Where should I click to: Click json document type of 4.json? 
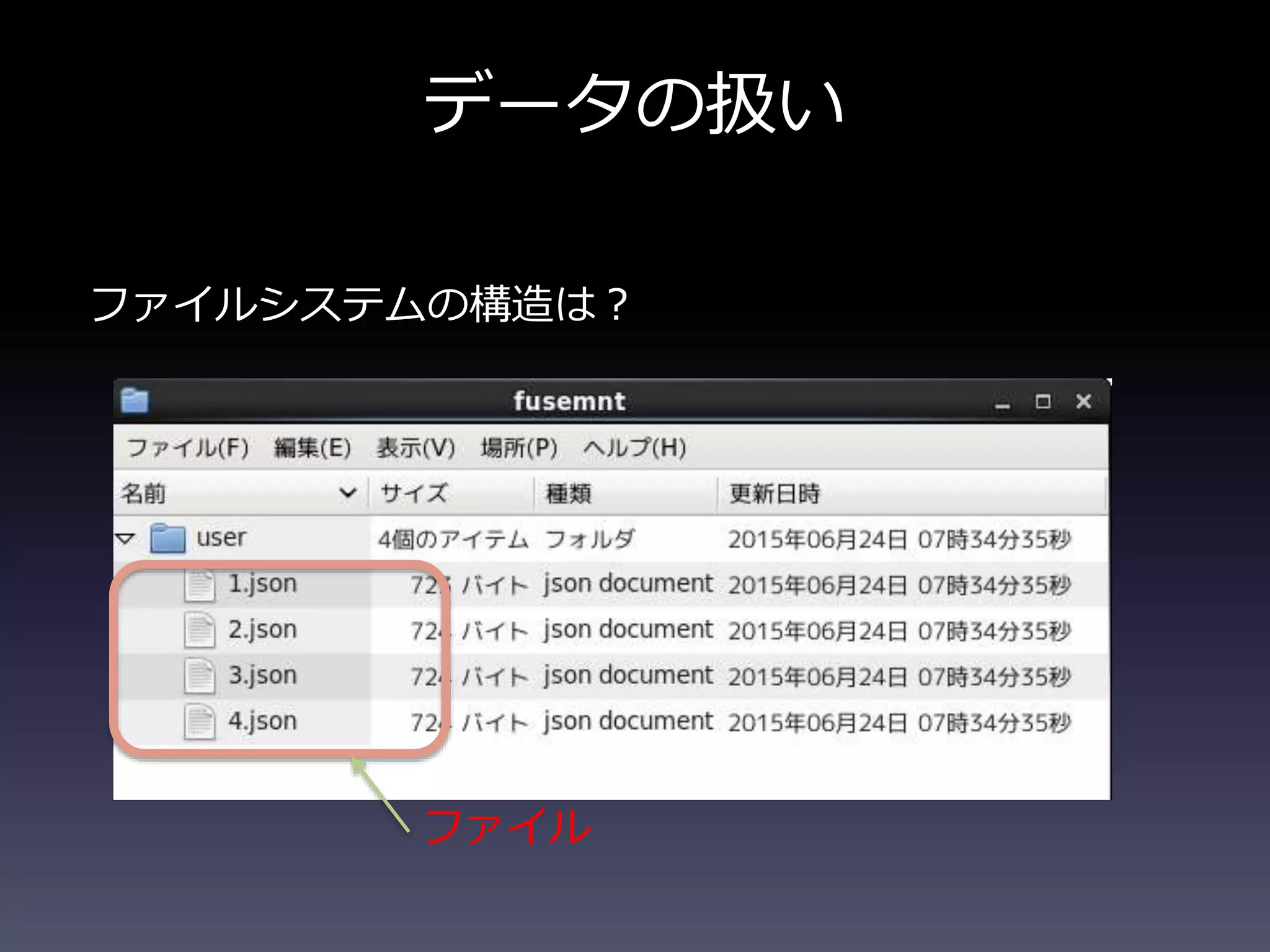(x=628, y=722)
